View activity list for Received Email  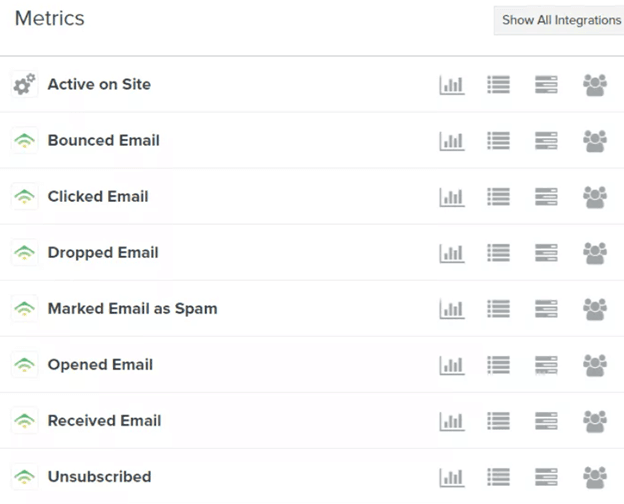click(x=499, y=421)
